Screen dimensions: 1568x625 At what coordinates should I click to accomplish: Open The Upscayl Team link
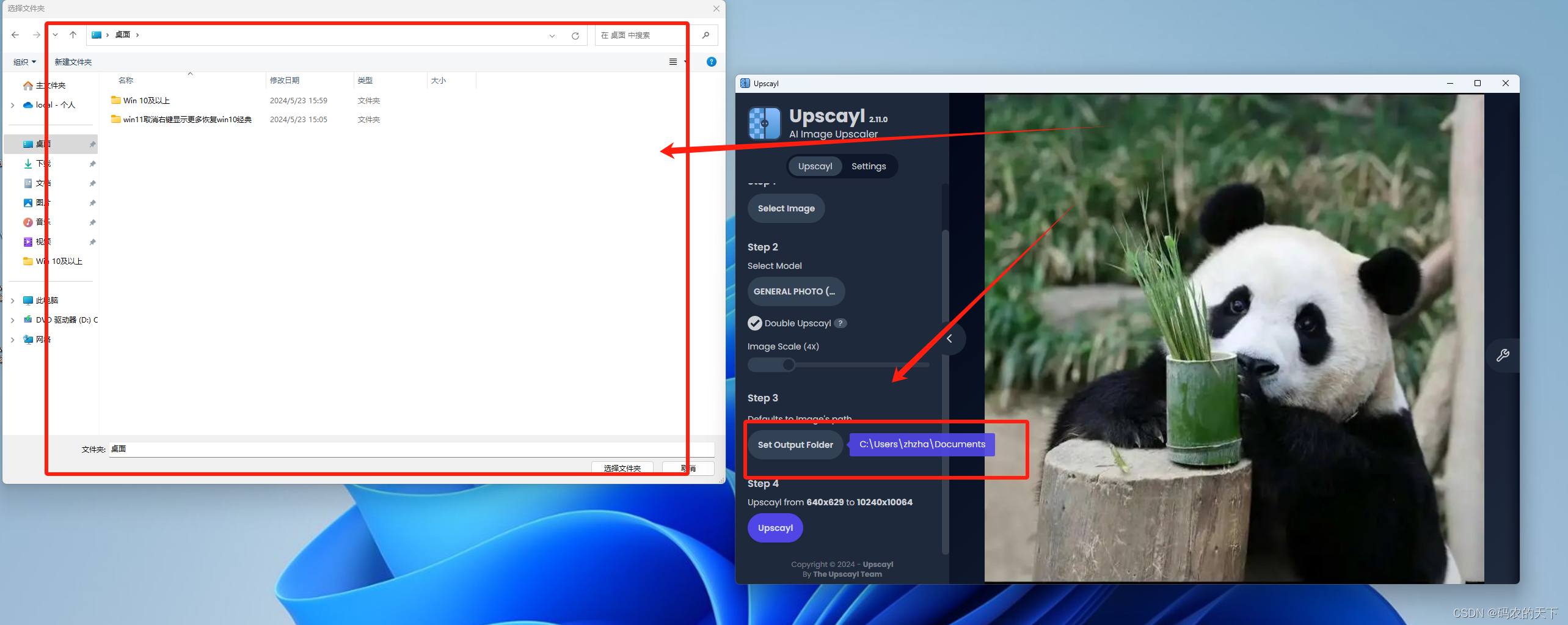point(847,574)
